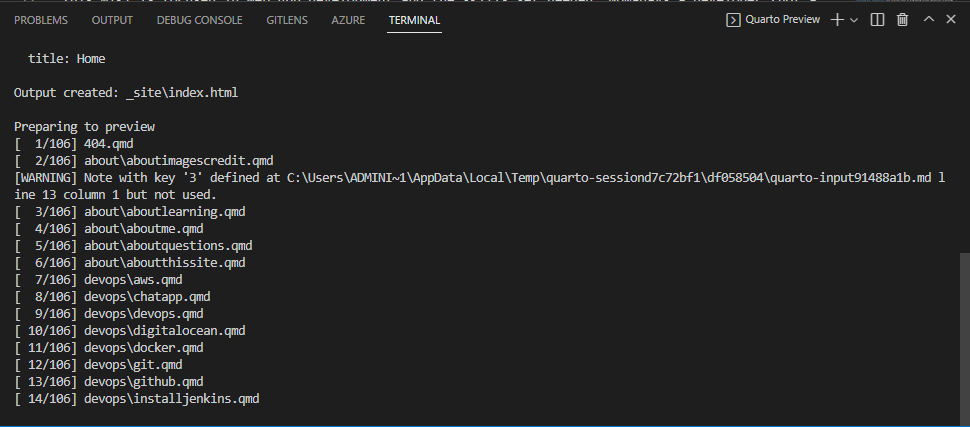The image size is (970, 427).
Task: Open the PROBLEMS panel tab
Action: [x=43, y=20]
